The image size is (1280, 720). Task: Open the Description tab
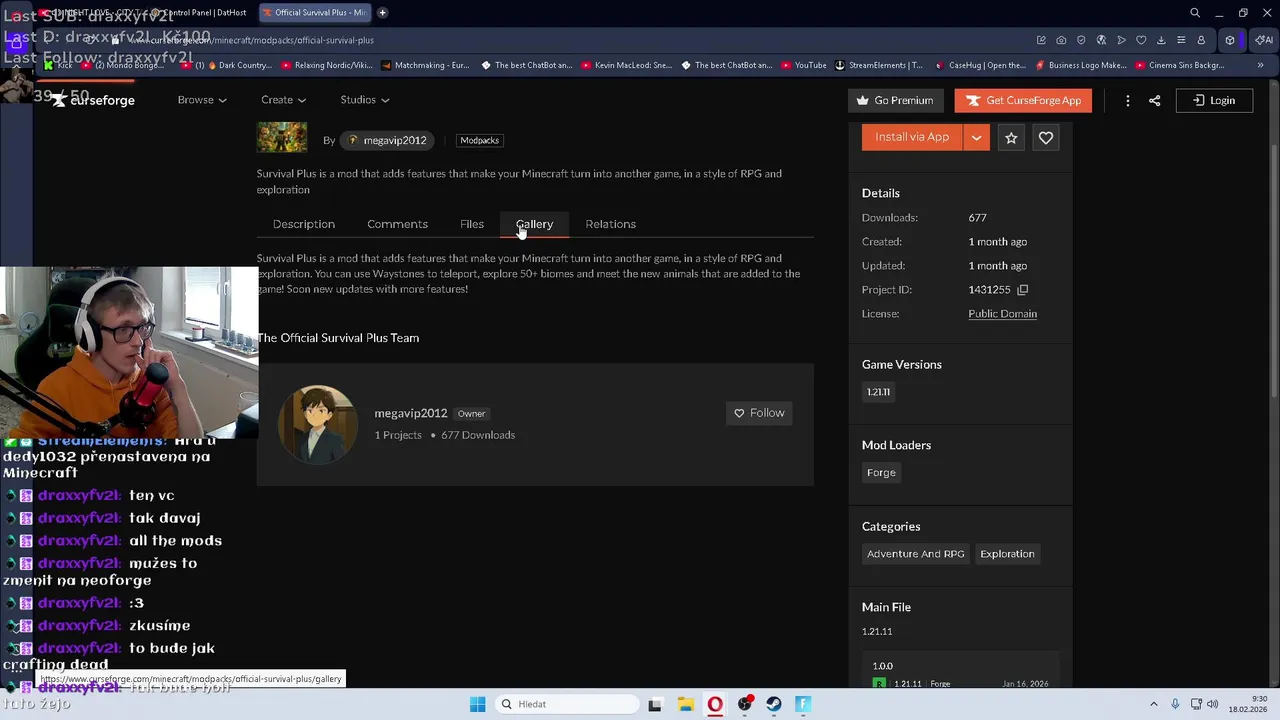(304, 224)
